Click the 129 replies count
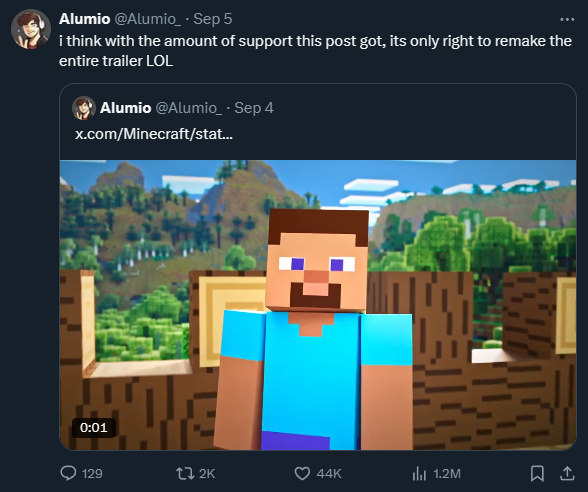This screenshot has height=492, width=588. tap(92, 474)
